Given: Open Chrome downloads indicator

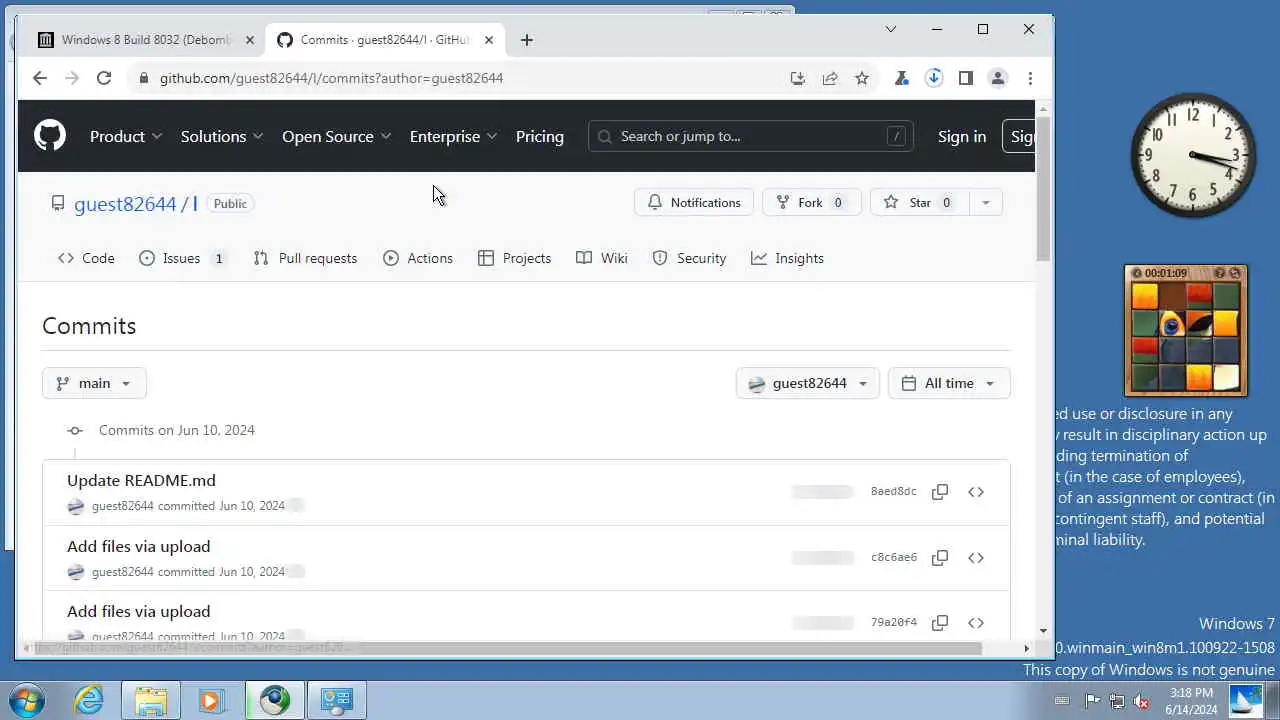Looking at the screenshot, I should click(x=934, y=78).
